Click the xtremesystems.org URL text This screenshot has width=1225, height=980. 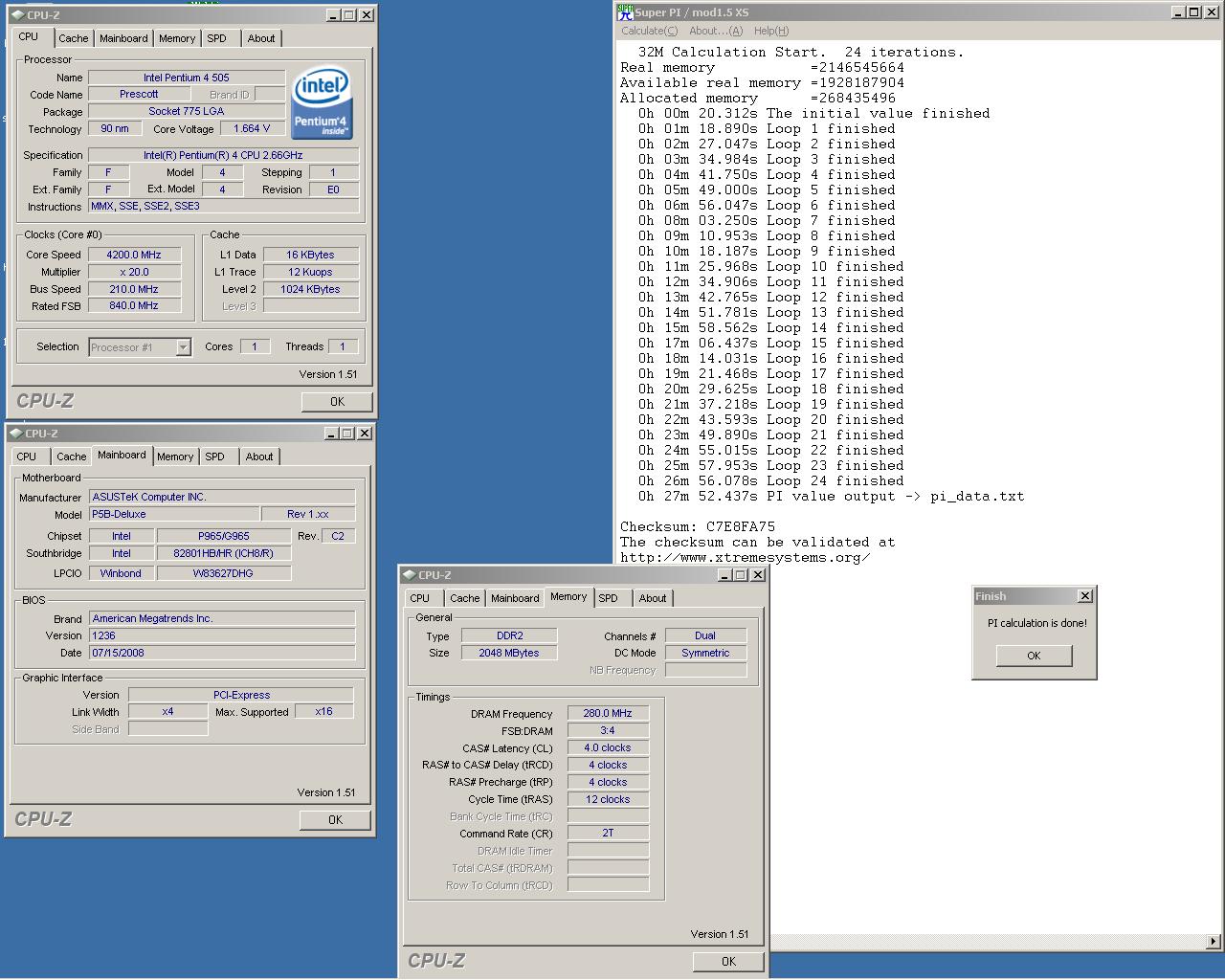point(746,557)
